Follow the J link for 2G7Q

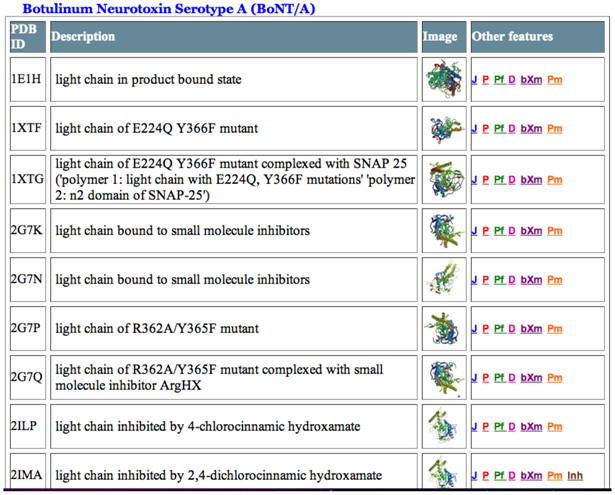tap(475, 378)
